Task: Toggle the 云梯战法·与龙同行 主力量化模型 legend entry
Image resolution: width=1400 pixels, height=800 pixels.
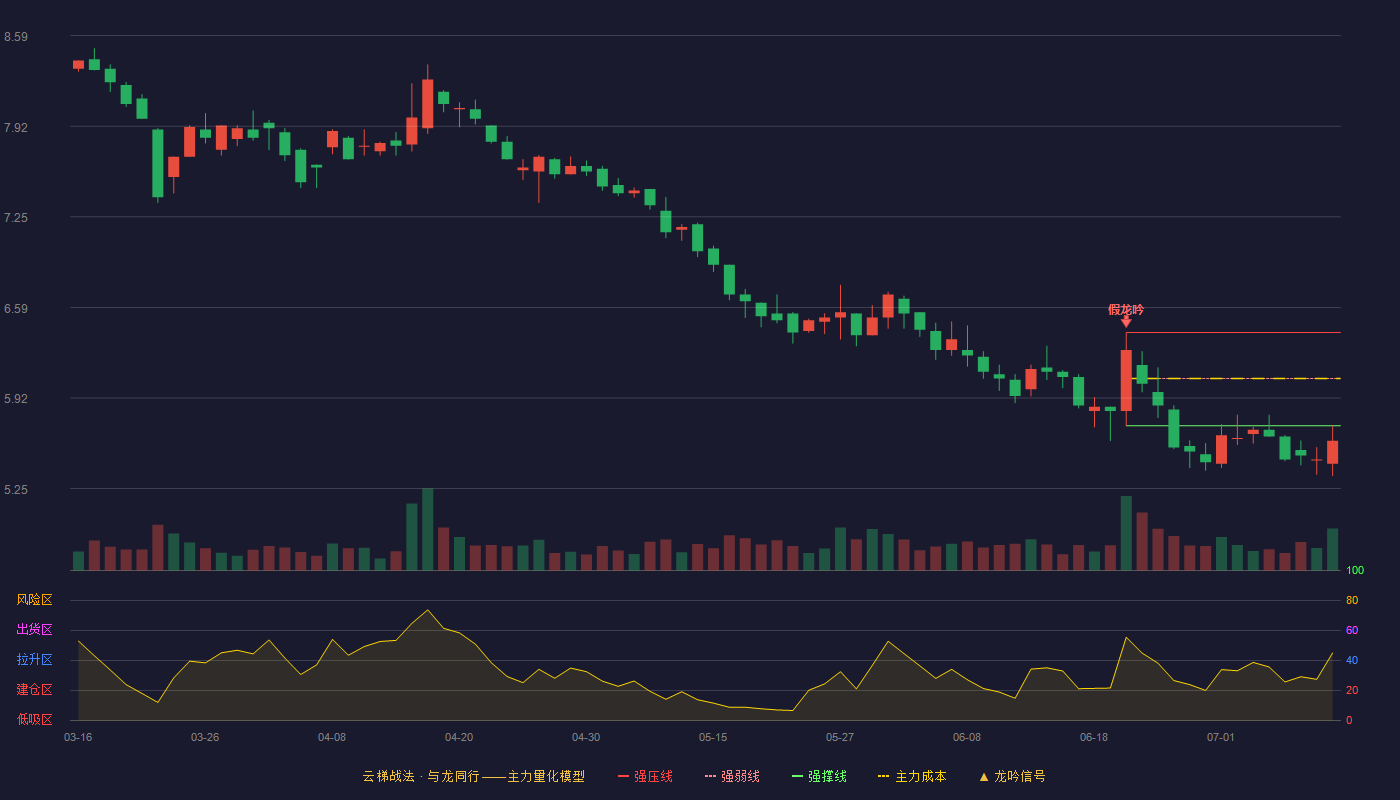Action: tap(474, 776)
